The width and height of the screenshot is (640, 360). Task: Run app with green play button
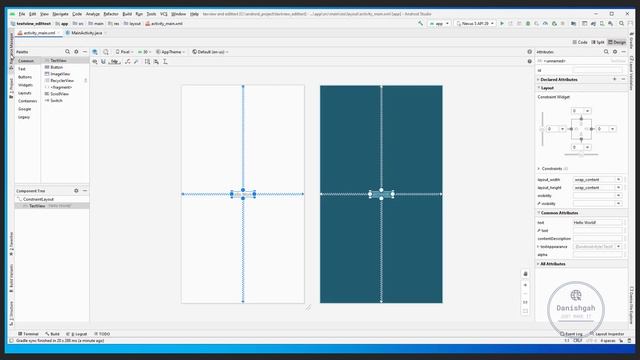(x=502, y=24)
